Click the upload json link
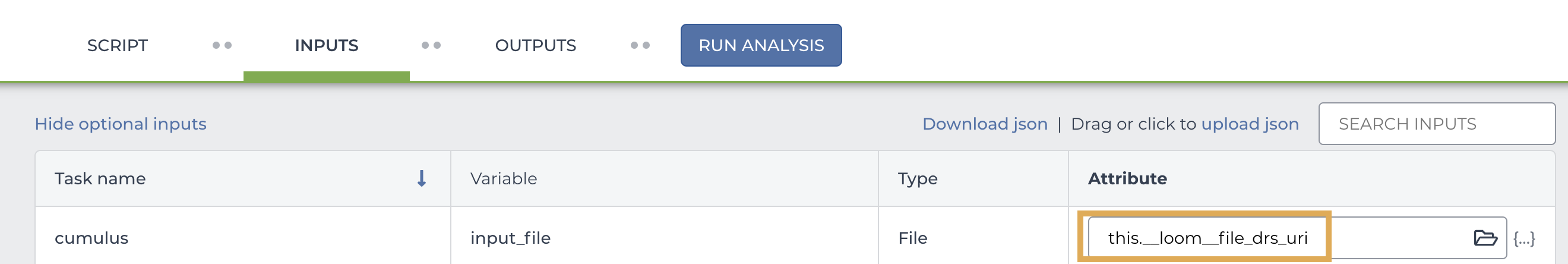 pyautogui.click(x=1250, y=124)
